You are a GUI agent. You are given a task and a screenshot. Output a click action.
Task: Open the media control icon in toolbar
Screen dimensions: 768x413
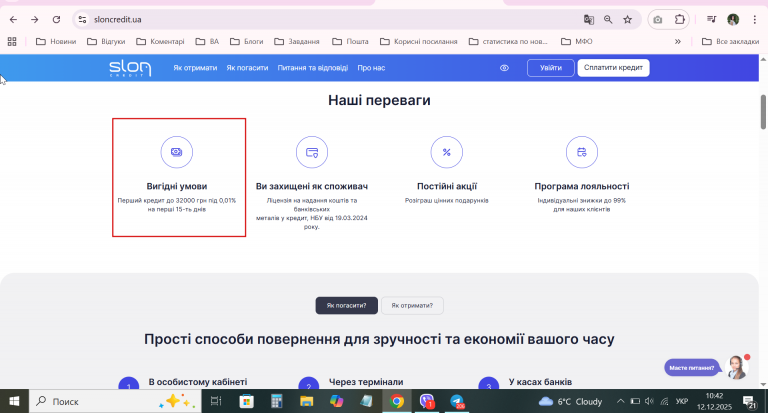712,20
